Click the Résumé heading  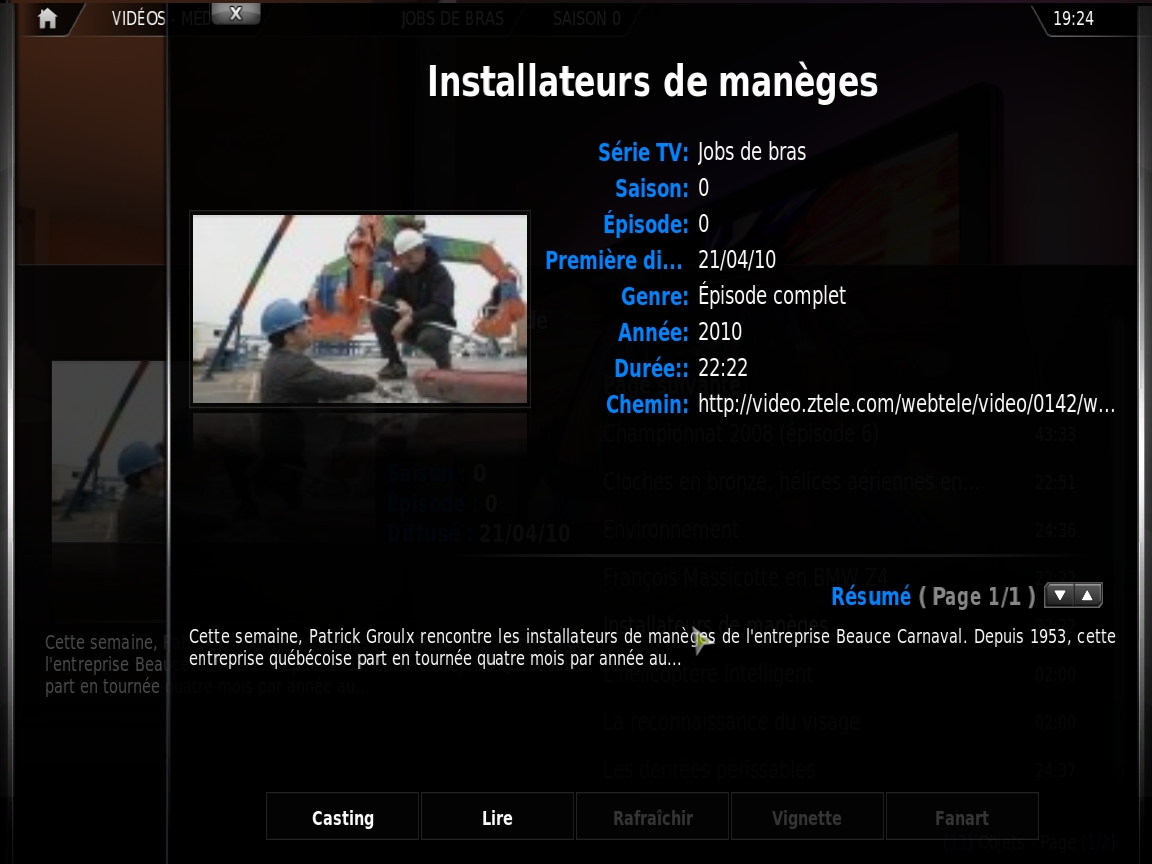(x=871, y=596)
